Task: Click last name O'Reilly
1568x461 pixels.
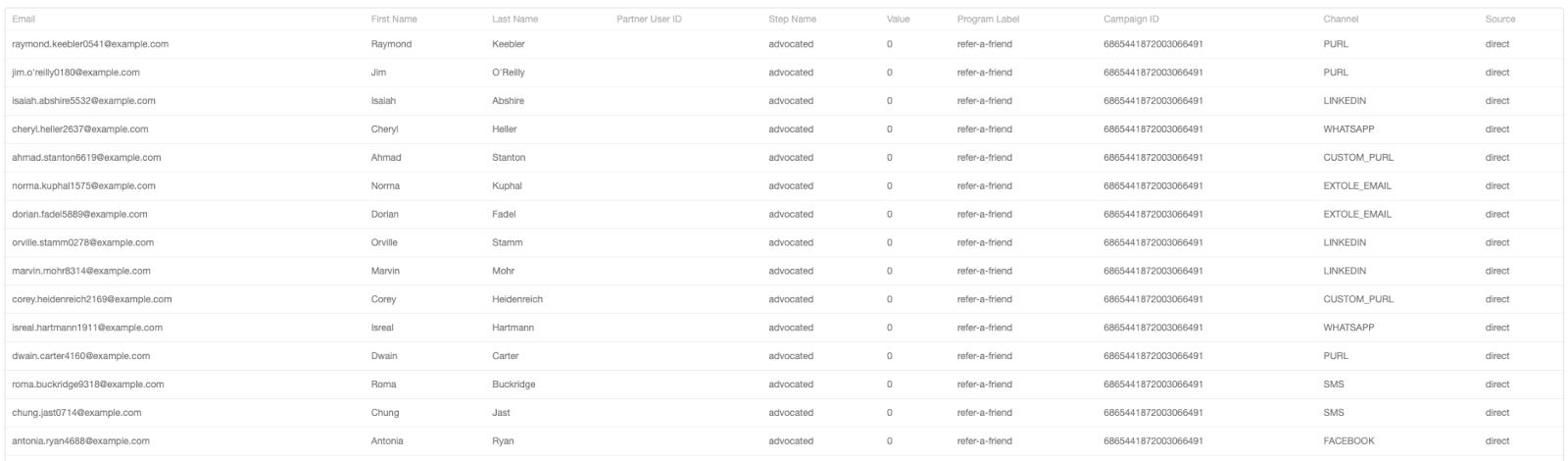Action: click(509, 73)
